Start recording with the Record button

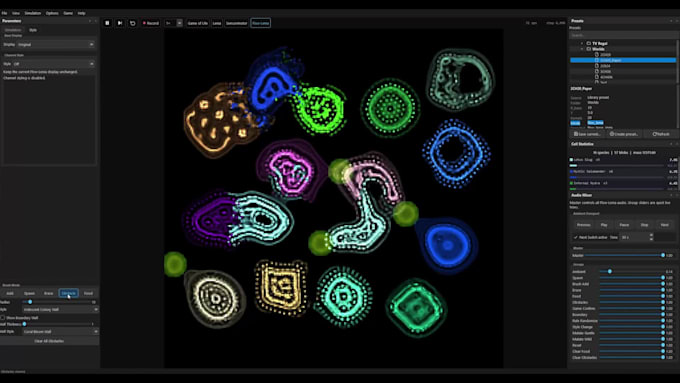151,23
